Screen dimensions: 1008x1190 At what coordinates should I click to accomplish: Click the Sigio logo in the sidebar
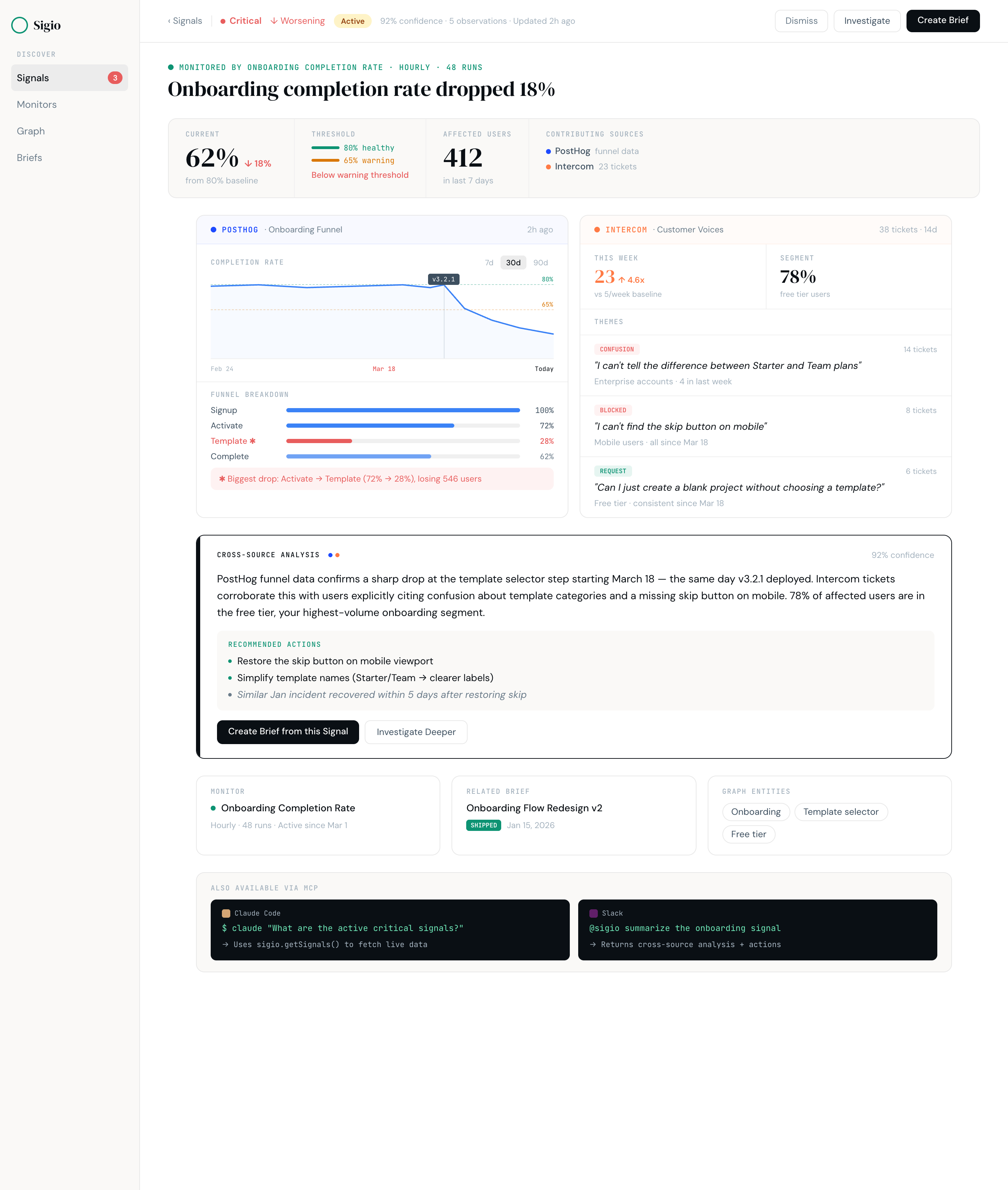pos(35,25)
